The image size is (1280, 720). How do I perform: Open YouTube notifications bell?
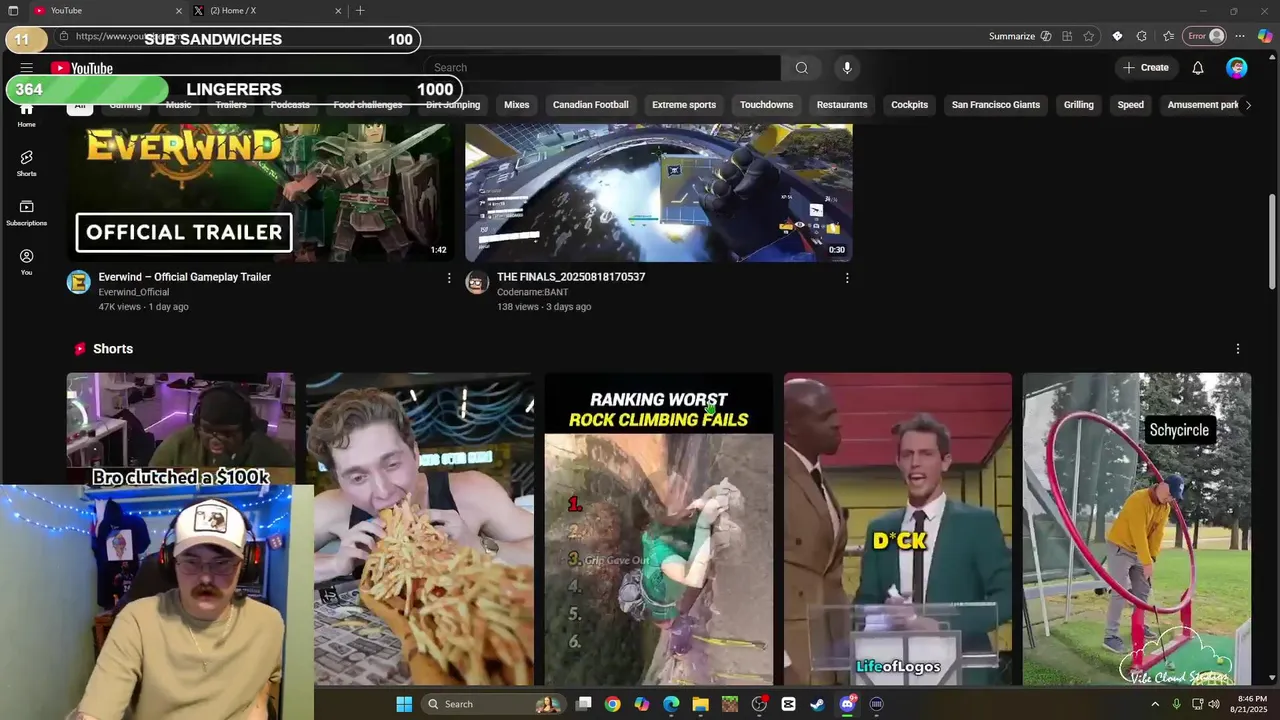pos(1198,68)
